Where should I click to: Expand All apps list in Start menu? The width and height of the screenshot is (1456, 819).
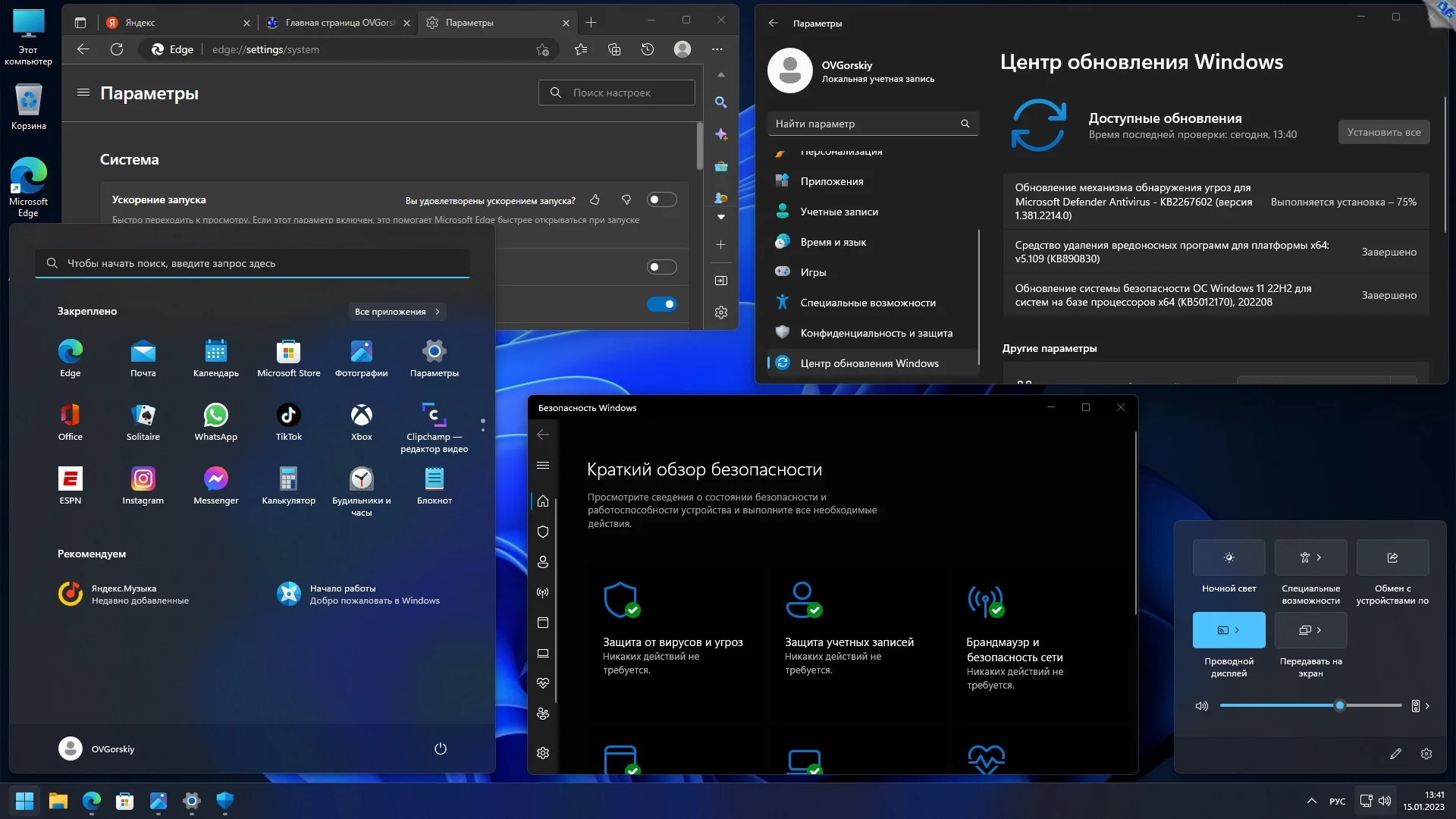(x=397, y=312)
